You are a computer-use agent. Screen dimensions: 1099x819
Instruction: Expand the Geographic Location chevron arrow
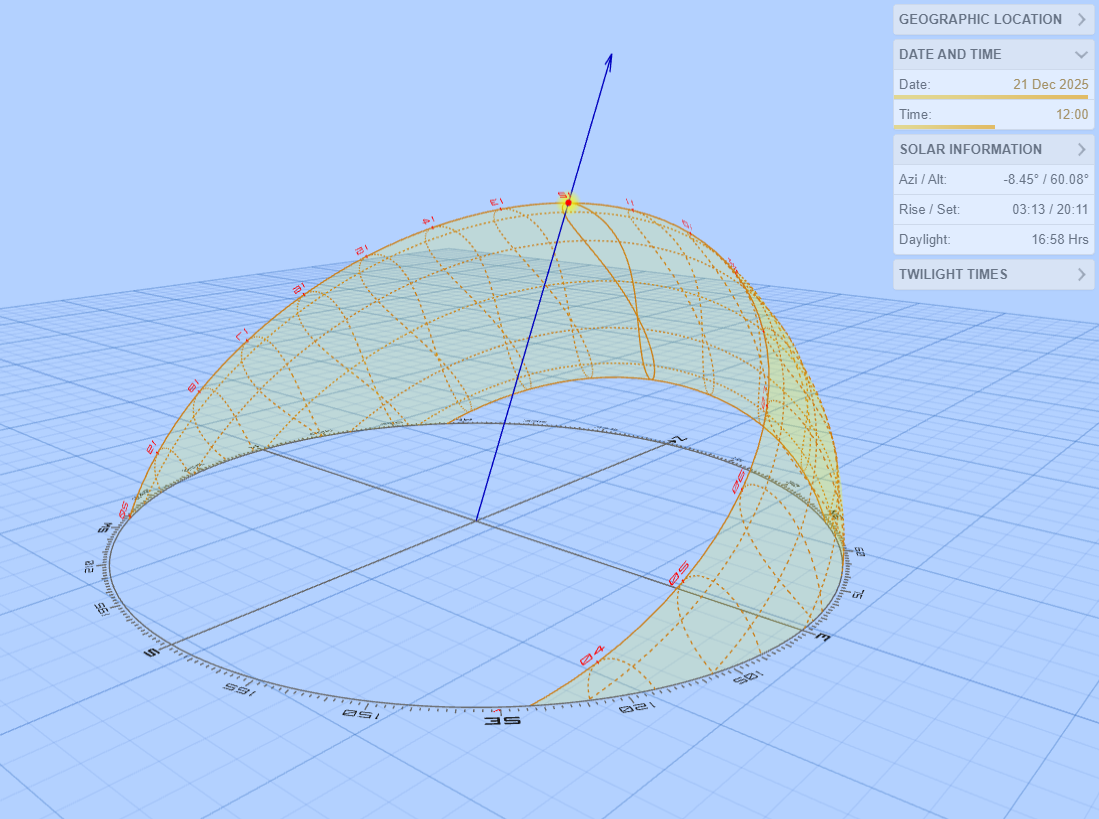[x=1081, y=19]
